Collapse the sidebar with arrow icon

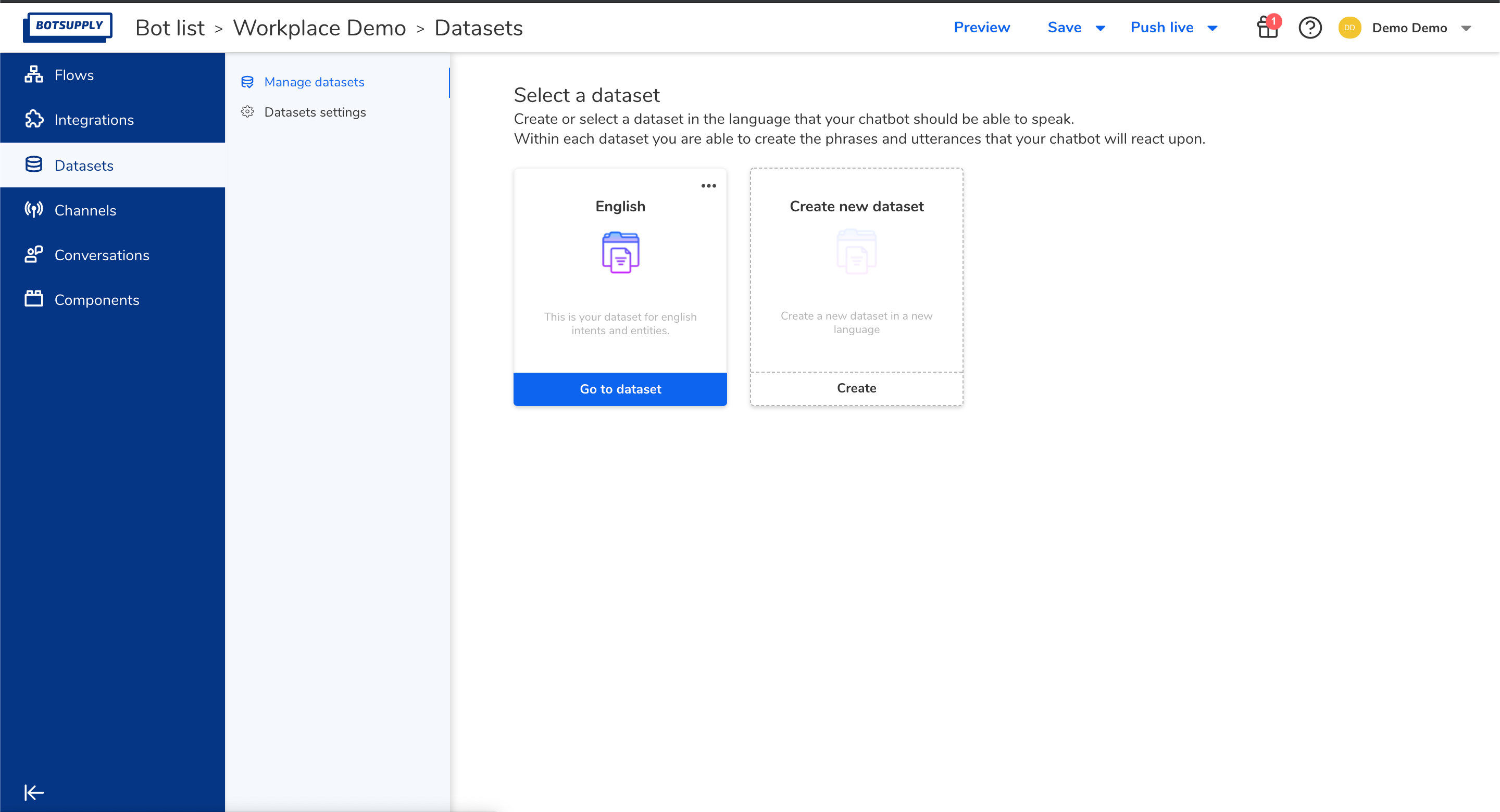click(x=33, y=792)
